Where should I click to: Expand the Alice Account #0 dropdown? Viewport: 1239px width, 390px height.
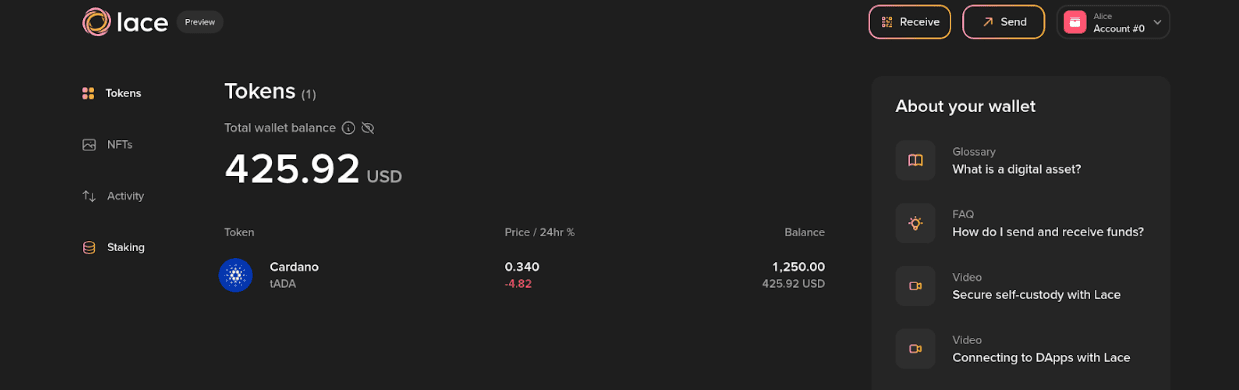(x=1113, y=22)
